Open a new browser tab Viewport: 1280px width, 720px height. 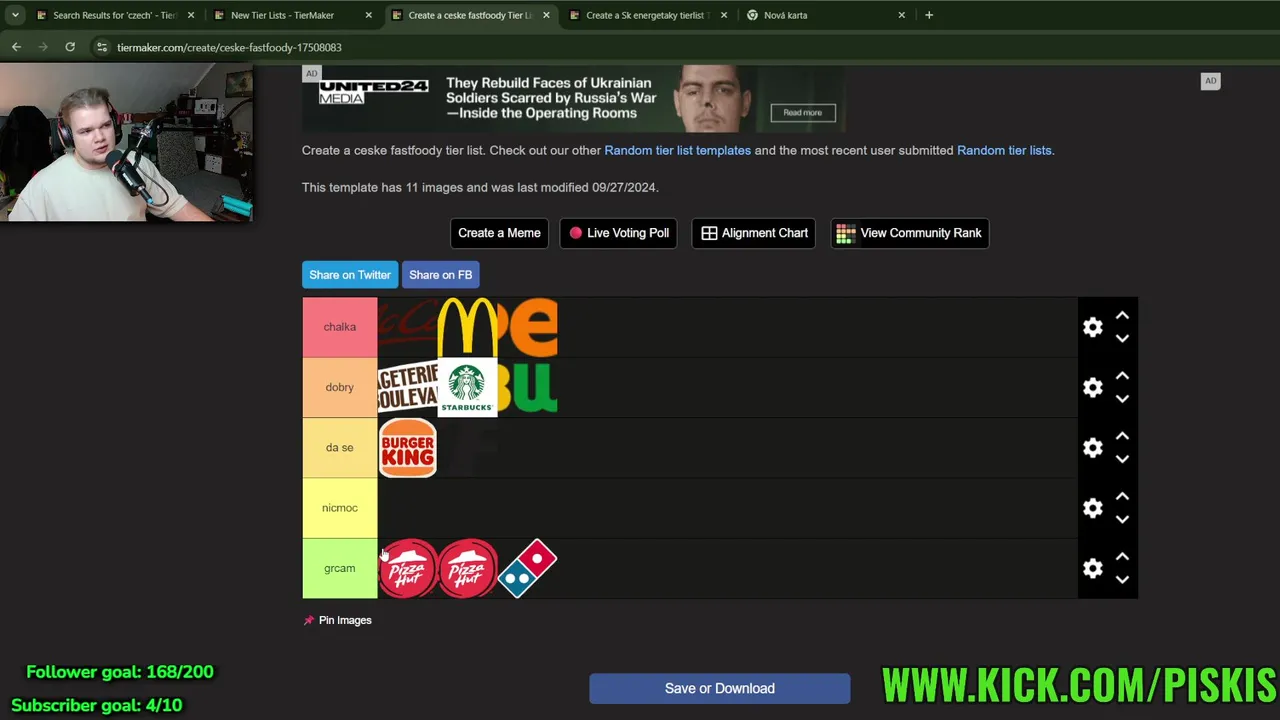[x=929, y=15]
